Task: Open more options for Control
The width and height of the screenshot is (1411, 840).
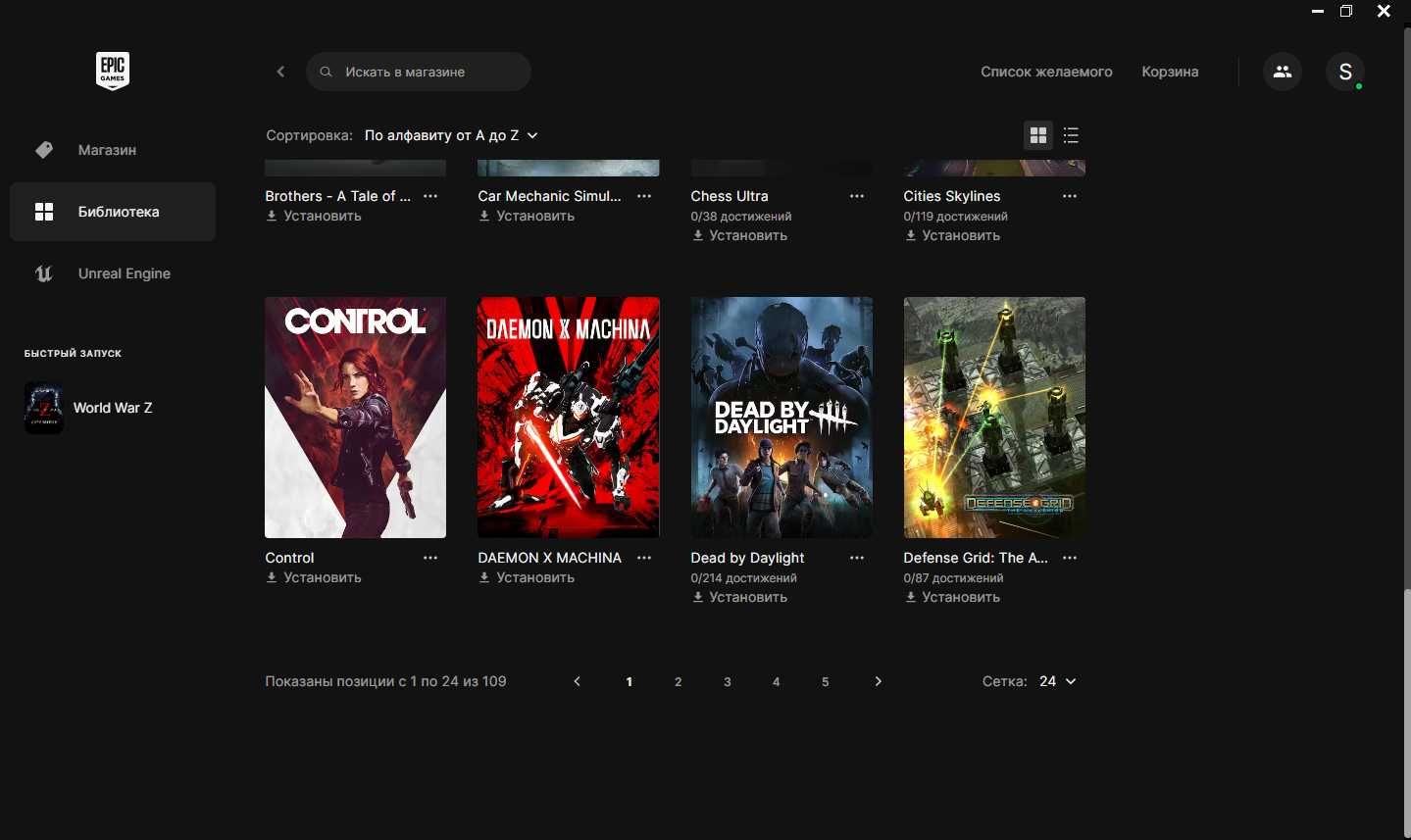Action: pyautogui.click(x=430, y=558)
